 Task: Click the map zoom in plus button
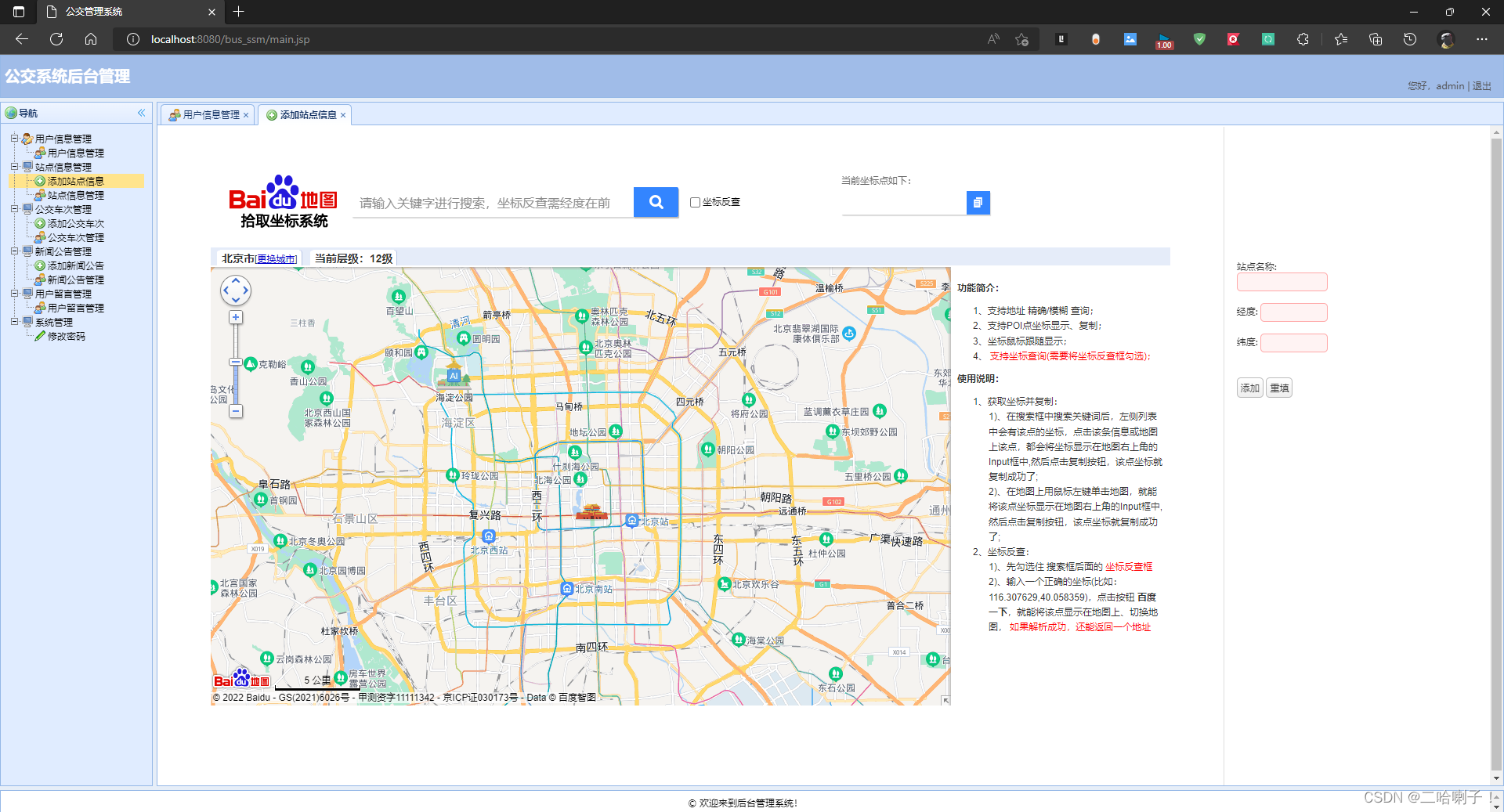click(236, 317)
